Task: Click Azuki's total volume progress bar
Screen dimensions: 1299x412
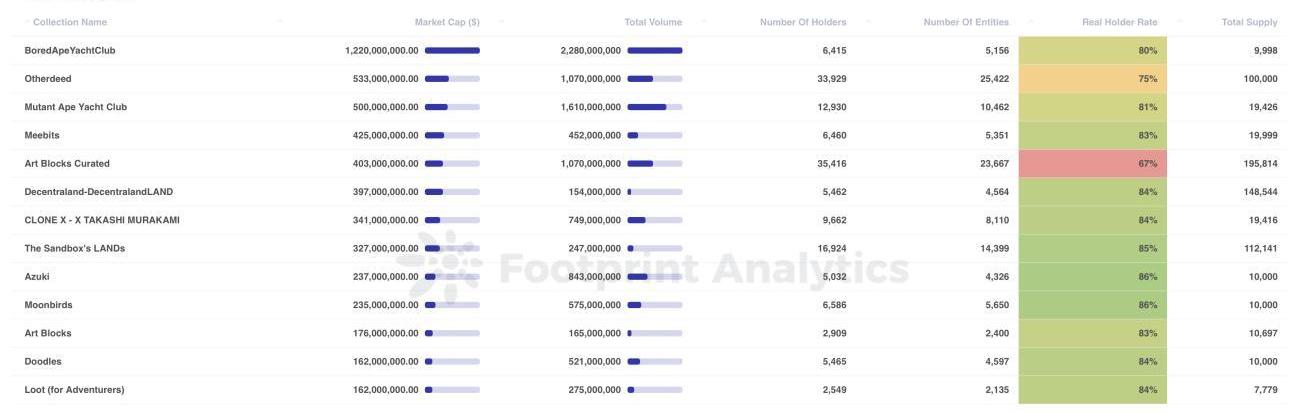Action: [654, 277]
